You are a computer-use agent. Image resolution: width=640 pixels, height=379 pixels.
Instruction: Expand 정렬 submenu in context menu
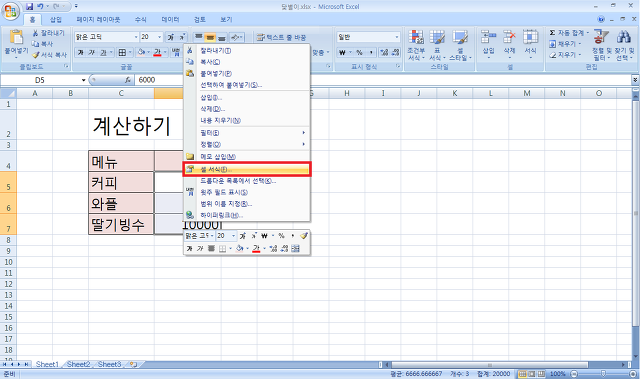click(x=247, y=144)
